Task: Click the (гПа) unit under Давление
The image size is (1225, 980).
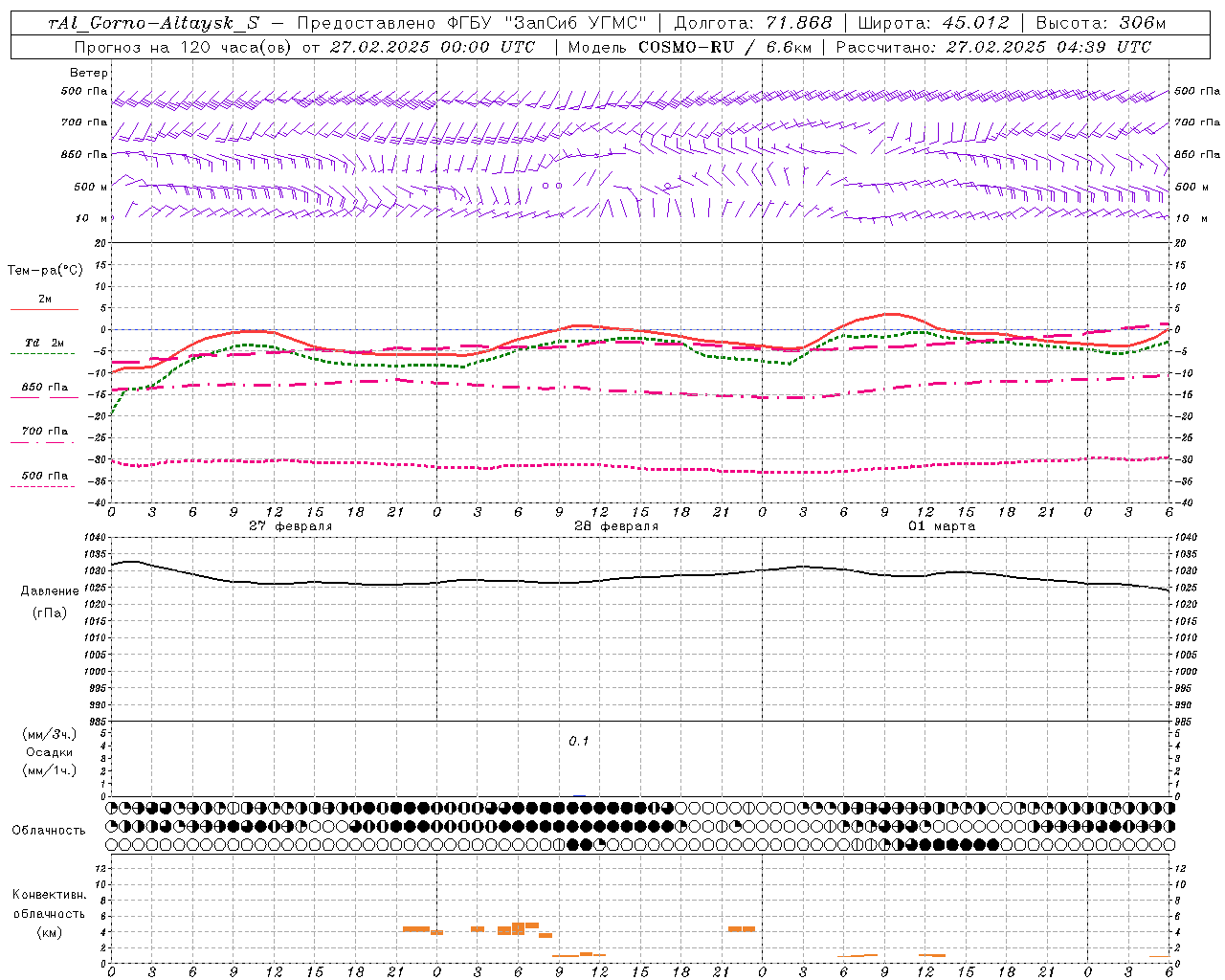Action: 50,612
